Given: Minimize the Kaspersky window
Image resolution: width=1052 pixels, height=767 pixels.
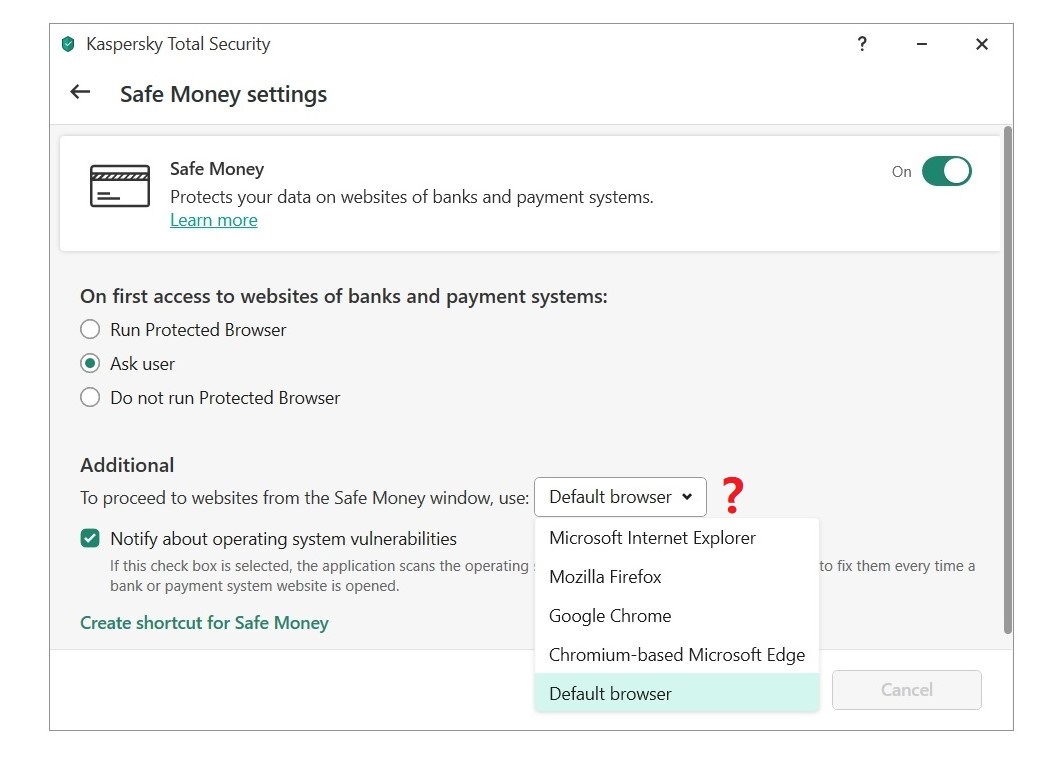Looking at the screenshot, I should coord(922,44).
